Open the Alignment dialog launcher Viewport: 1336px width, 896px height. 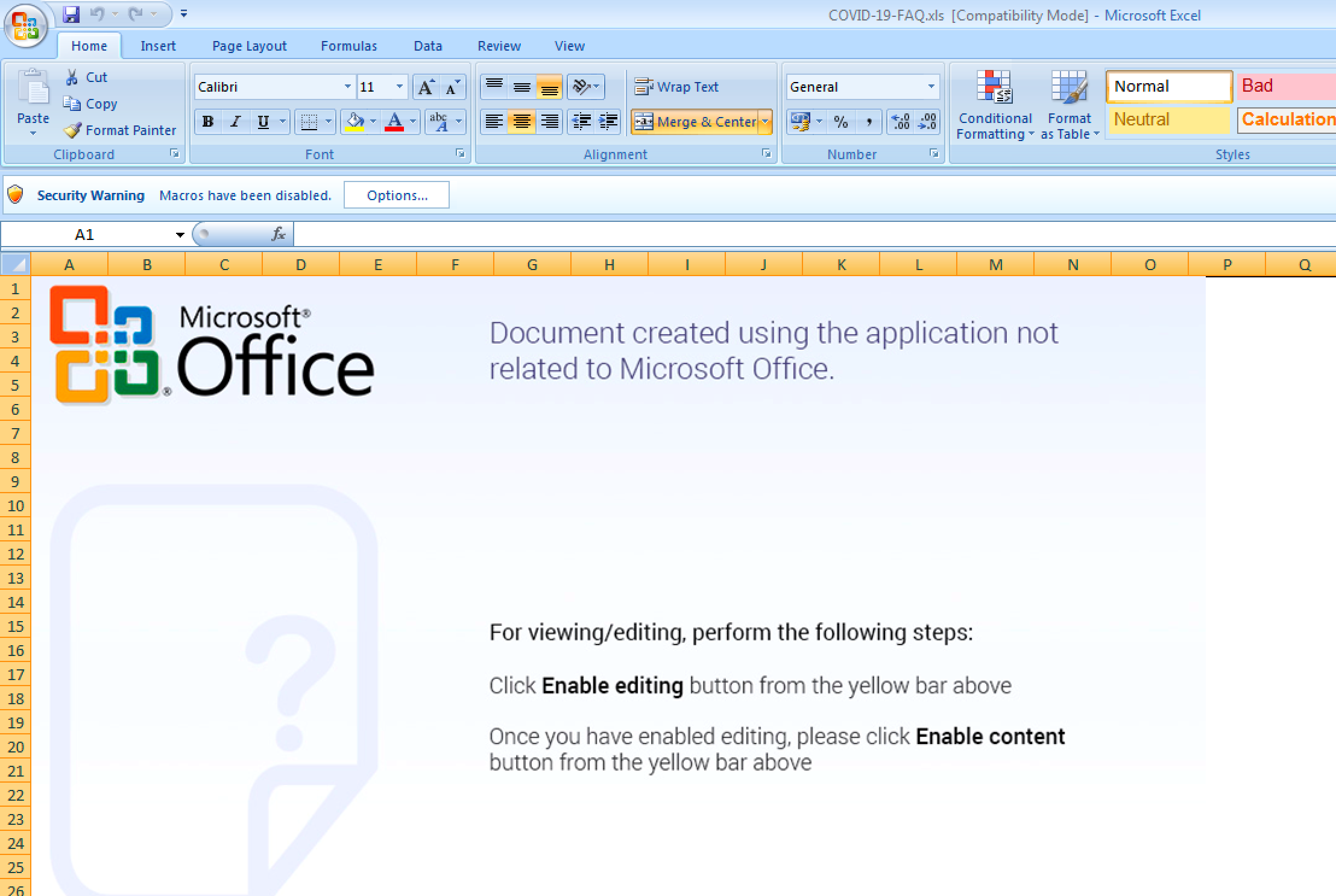[x=767, y=154]
